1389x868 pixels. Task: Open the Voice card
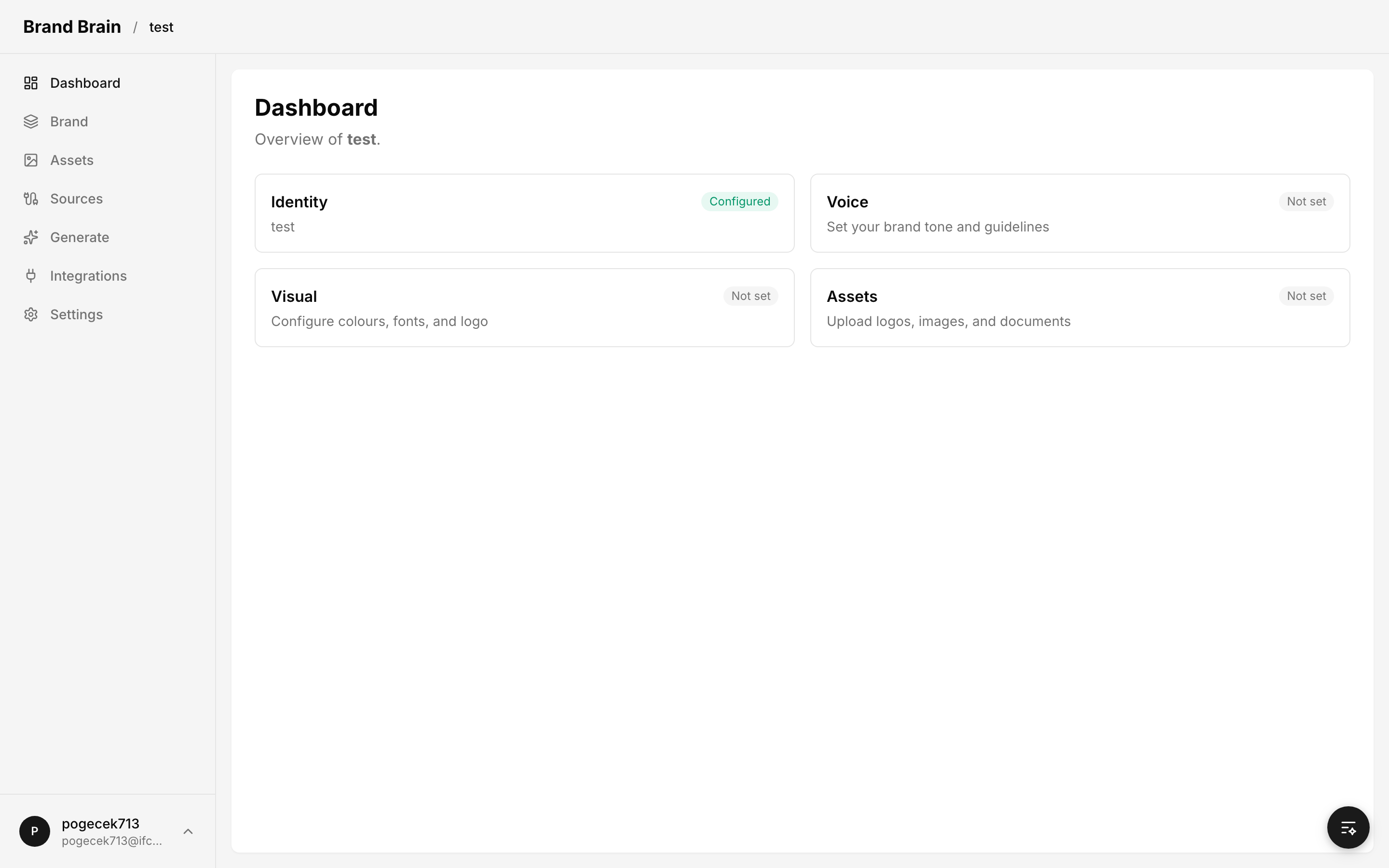click(1080, 213)
